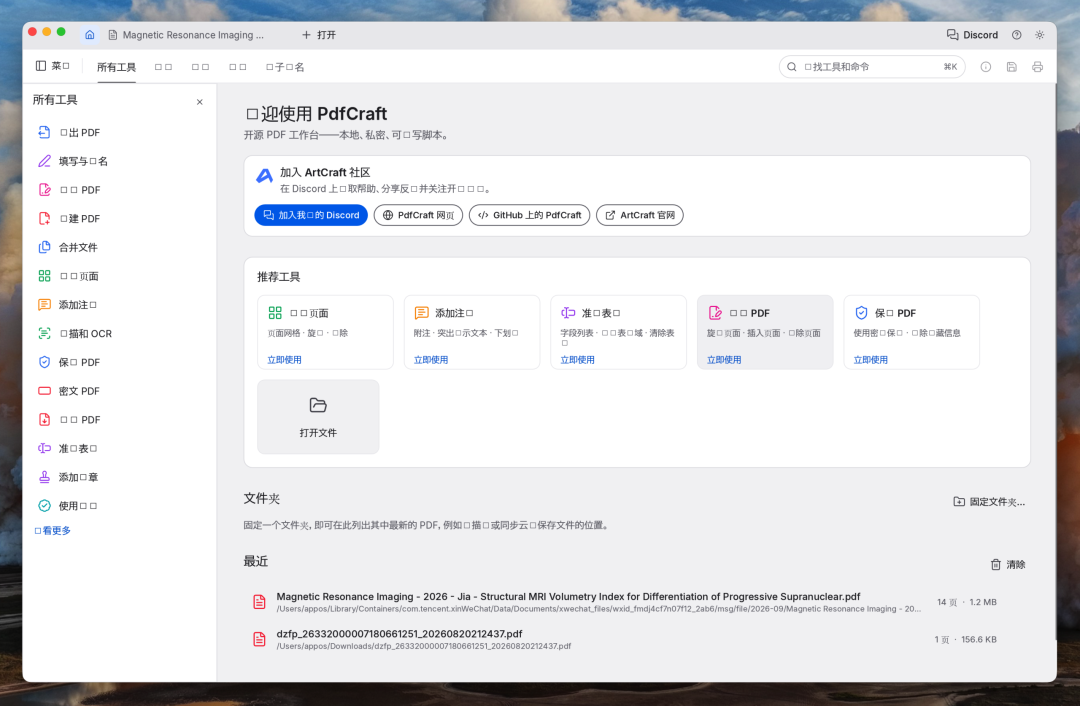The width and height of the screenshot is (1080, 706).
Task: Open the Magnetic Resonance Imaging document tab
Action: 186,34
